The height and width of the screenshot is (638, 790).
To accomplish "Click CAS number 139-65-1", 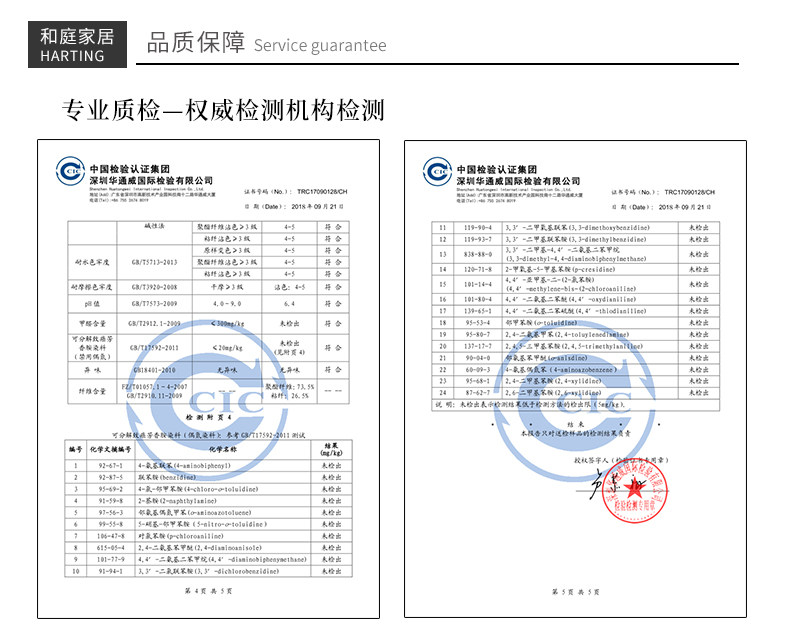I will tap(478, 311).
